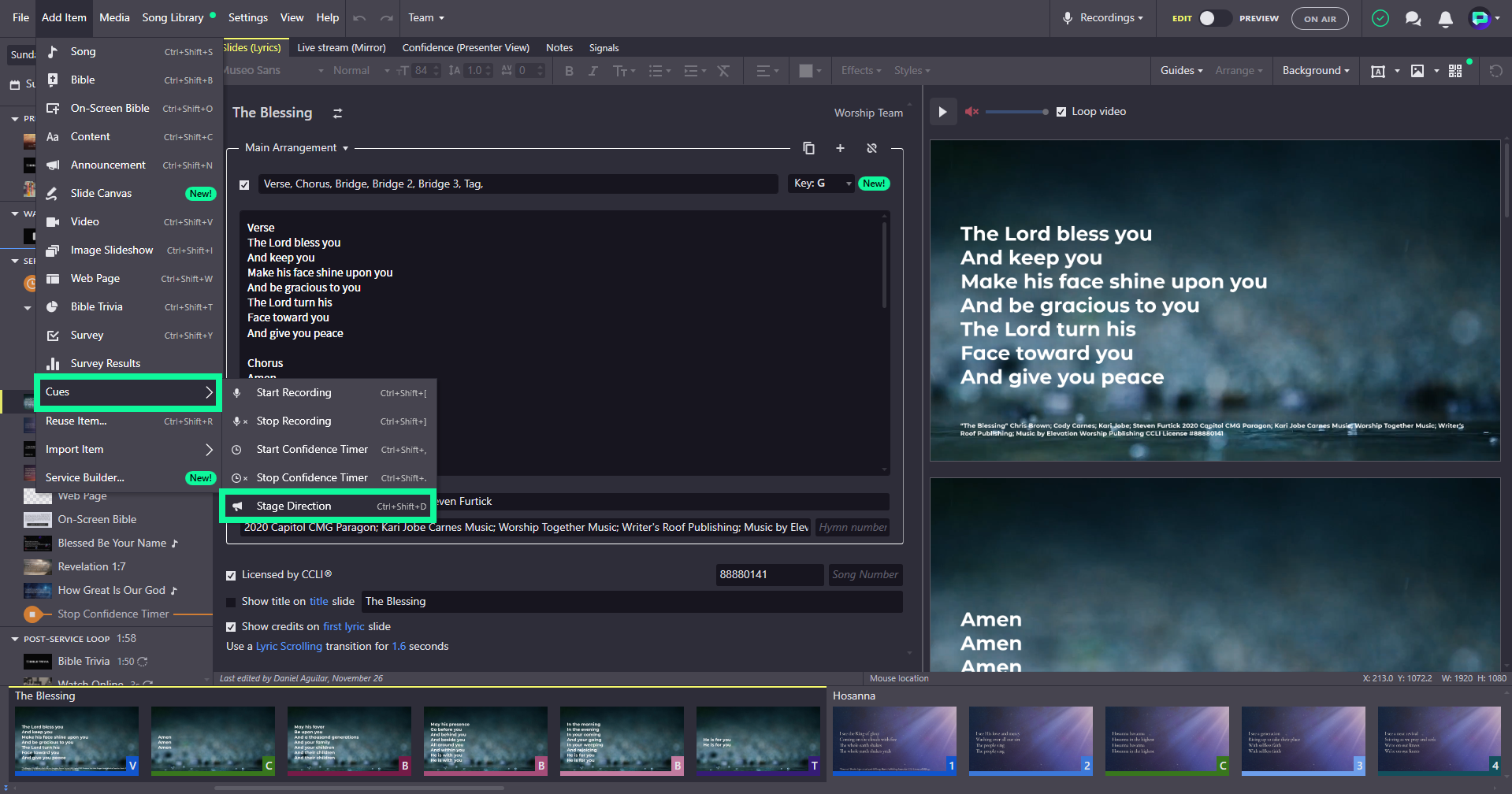Switch to the Confidence (Presenter View) tab
Image resolution: width=1512 pixels, height=794 pixels.
pos(466,48)
